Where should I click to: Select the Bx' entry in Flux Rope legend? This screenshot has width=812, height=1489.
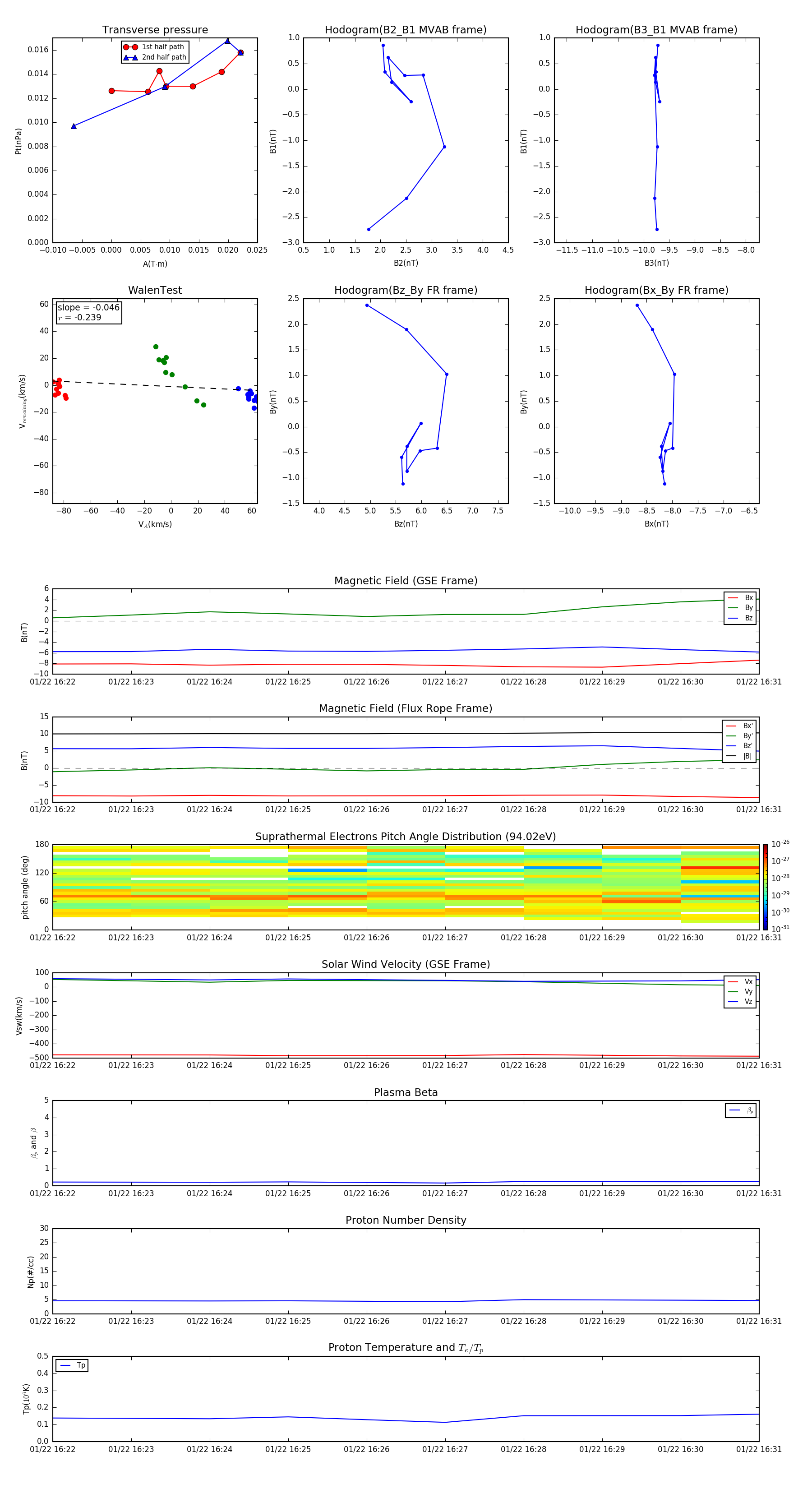tap(739, 726)
